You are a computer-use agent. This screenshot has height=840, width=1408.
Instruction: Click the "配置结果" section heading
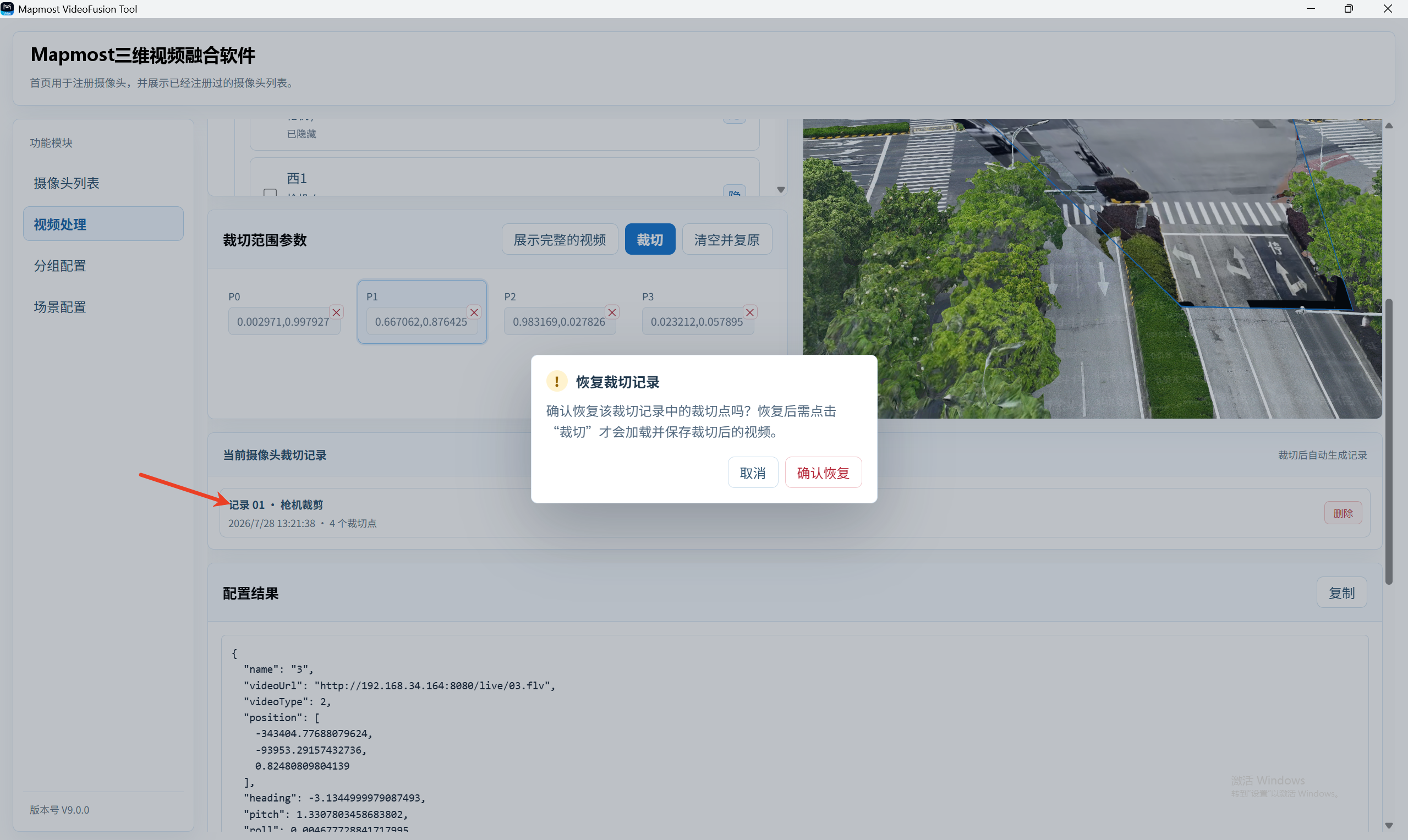pyautogui.click(x=251, y=593)
